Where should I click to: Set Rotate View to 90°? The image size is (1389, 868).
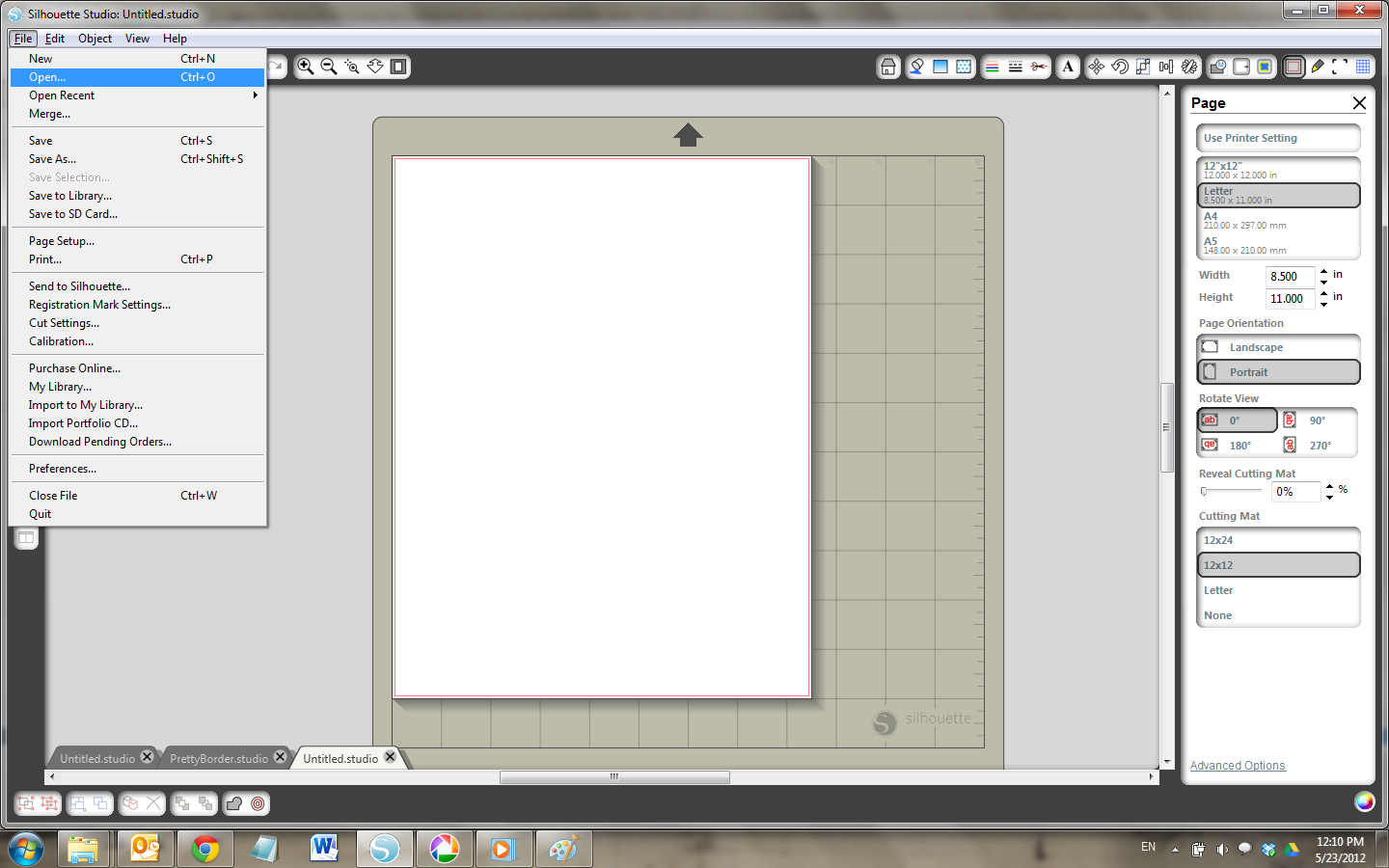click(x=1318, y=420)
